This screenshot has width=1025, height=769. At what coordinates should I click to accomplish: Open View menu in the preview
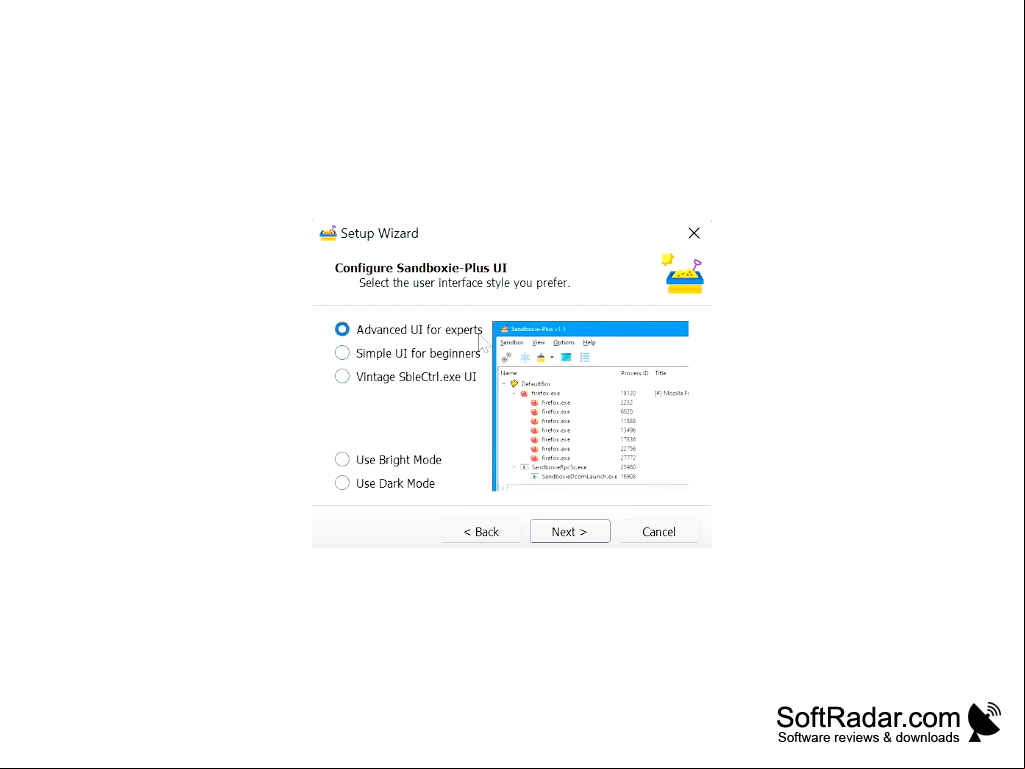(538, 342)
